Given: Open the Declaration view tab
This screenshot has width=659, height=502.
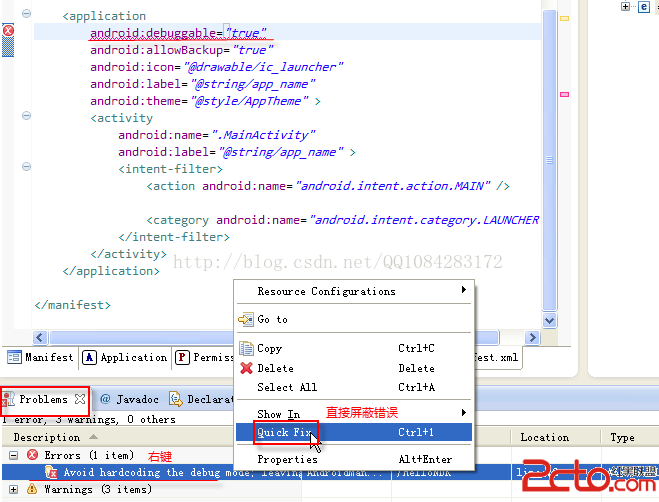Looking at the screenshot, I should point(202,399).
